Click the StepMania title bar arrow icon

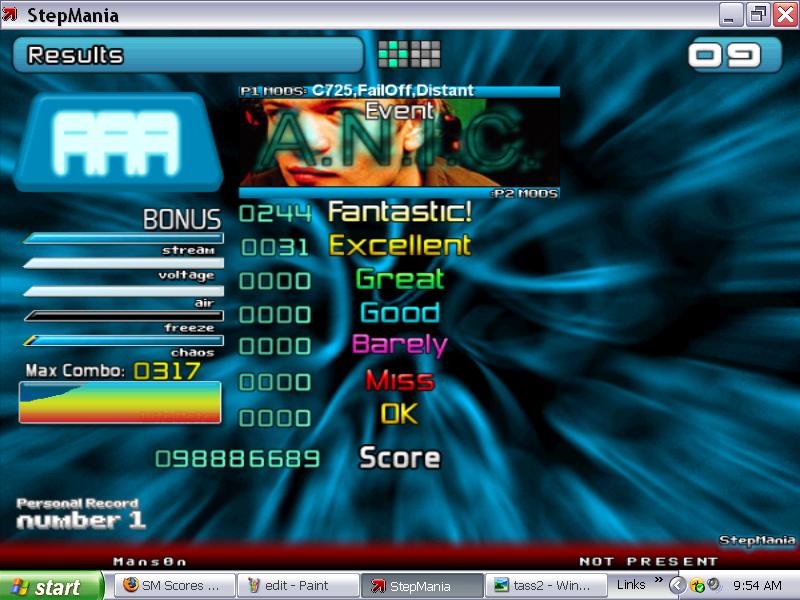click(x=10, y=14)
